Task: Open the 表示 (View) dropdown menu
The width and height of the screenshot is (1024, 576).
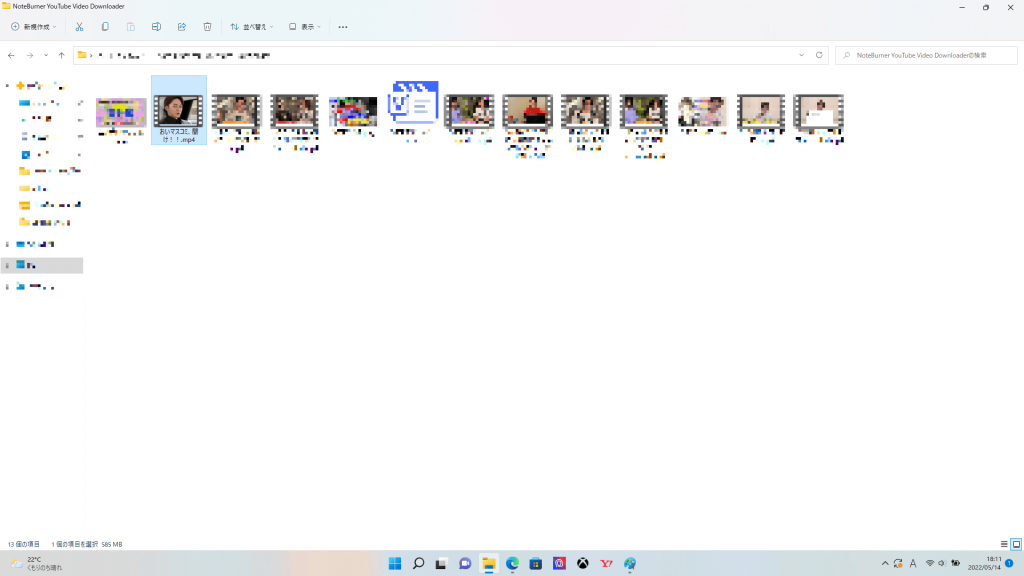Action: tap(305, 27)
